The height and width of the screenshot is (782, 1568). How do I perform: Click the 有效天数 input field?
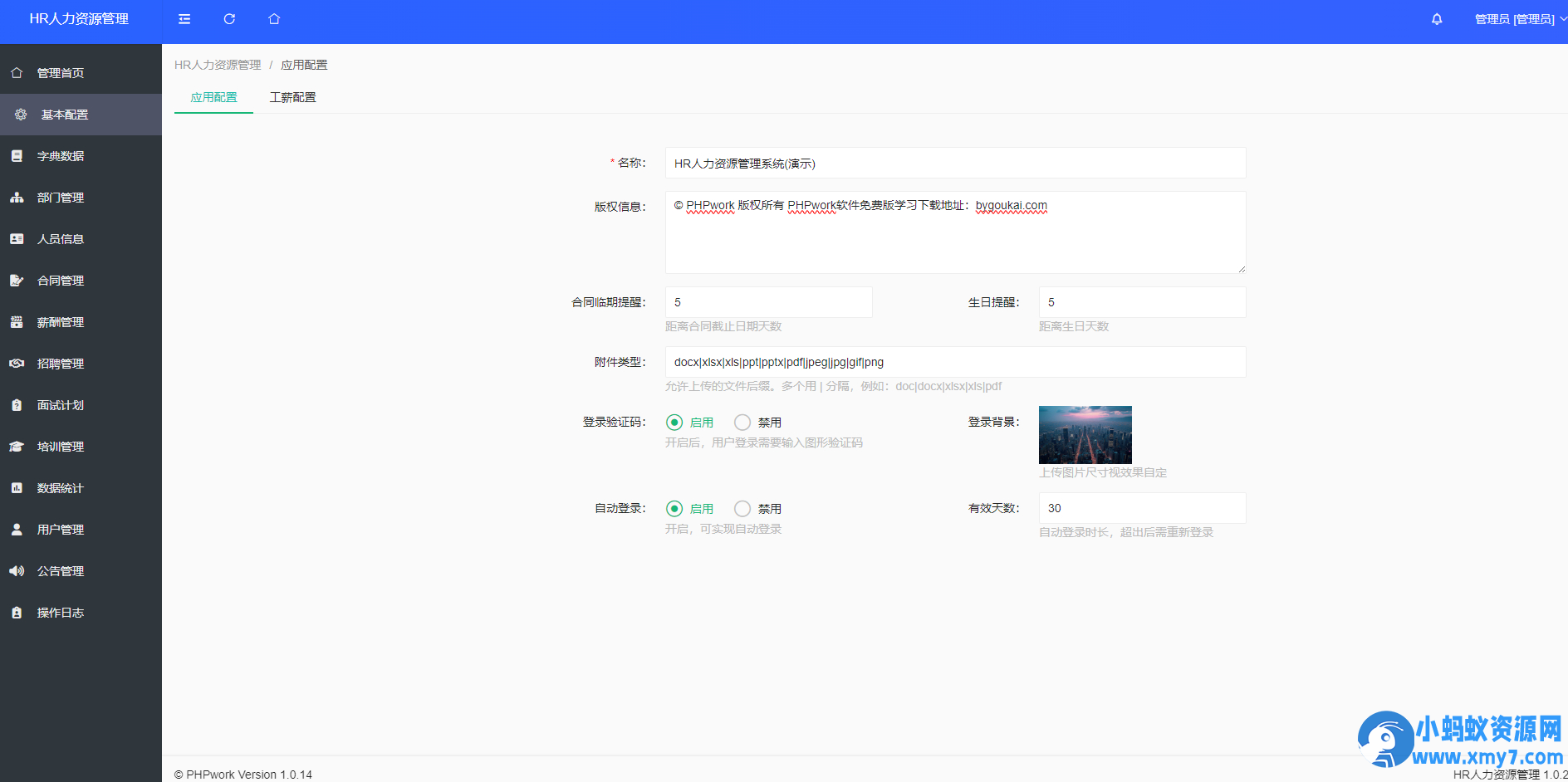point(1142,508)
